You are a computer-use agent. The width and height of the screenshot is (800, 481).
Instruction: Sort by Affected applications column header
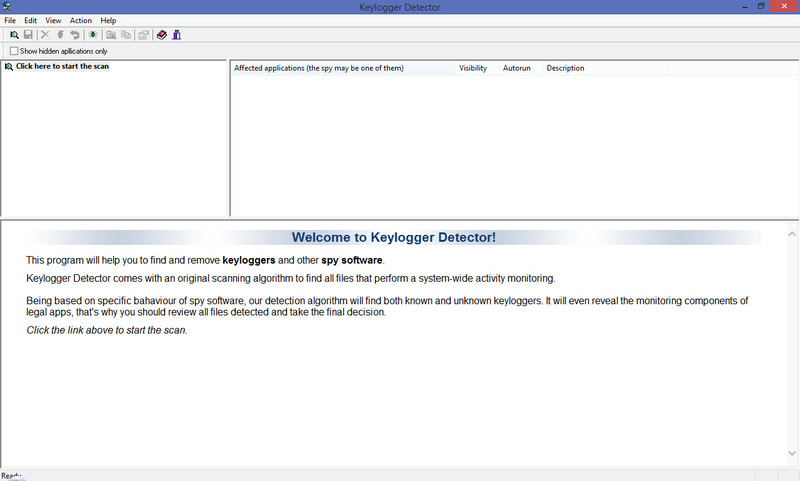[343, 68]
